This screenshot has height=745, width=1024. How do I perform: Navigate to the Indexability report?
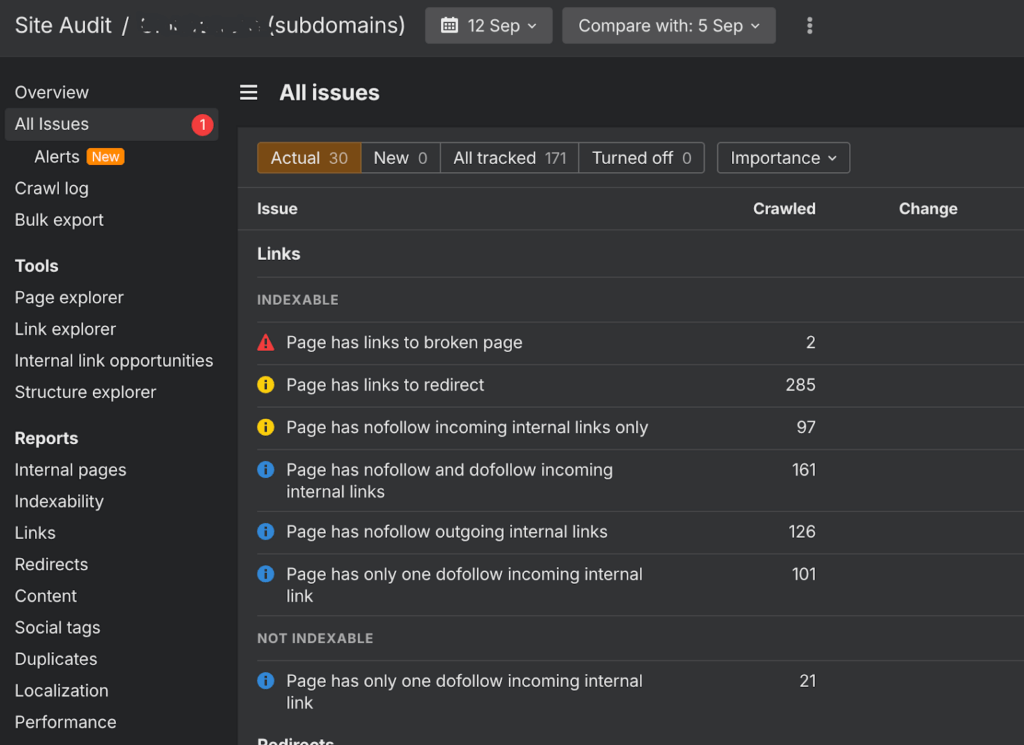[59, 502]
